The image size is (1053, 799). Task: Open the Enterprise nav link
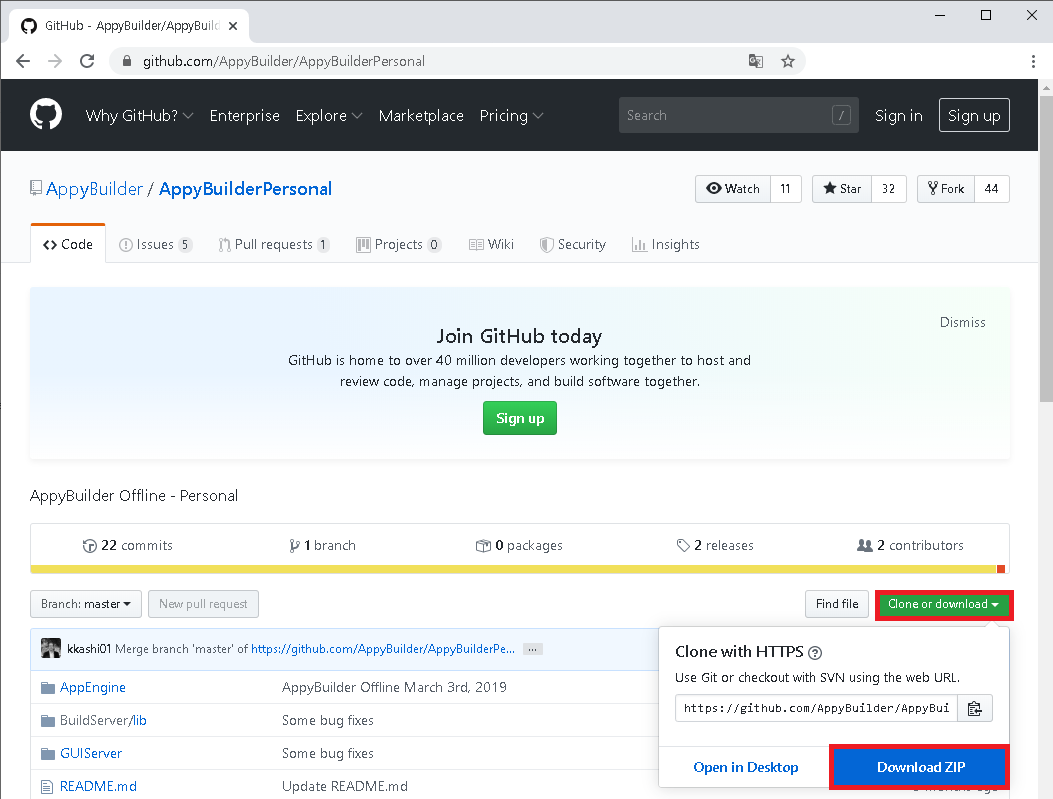click(244, 115)
